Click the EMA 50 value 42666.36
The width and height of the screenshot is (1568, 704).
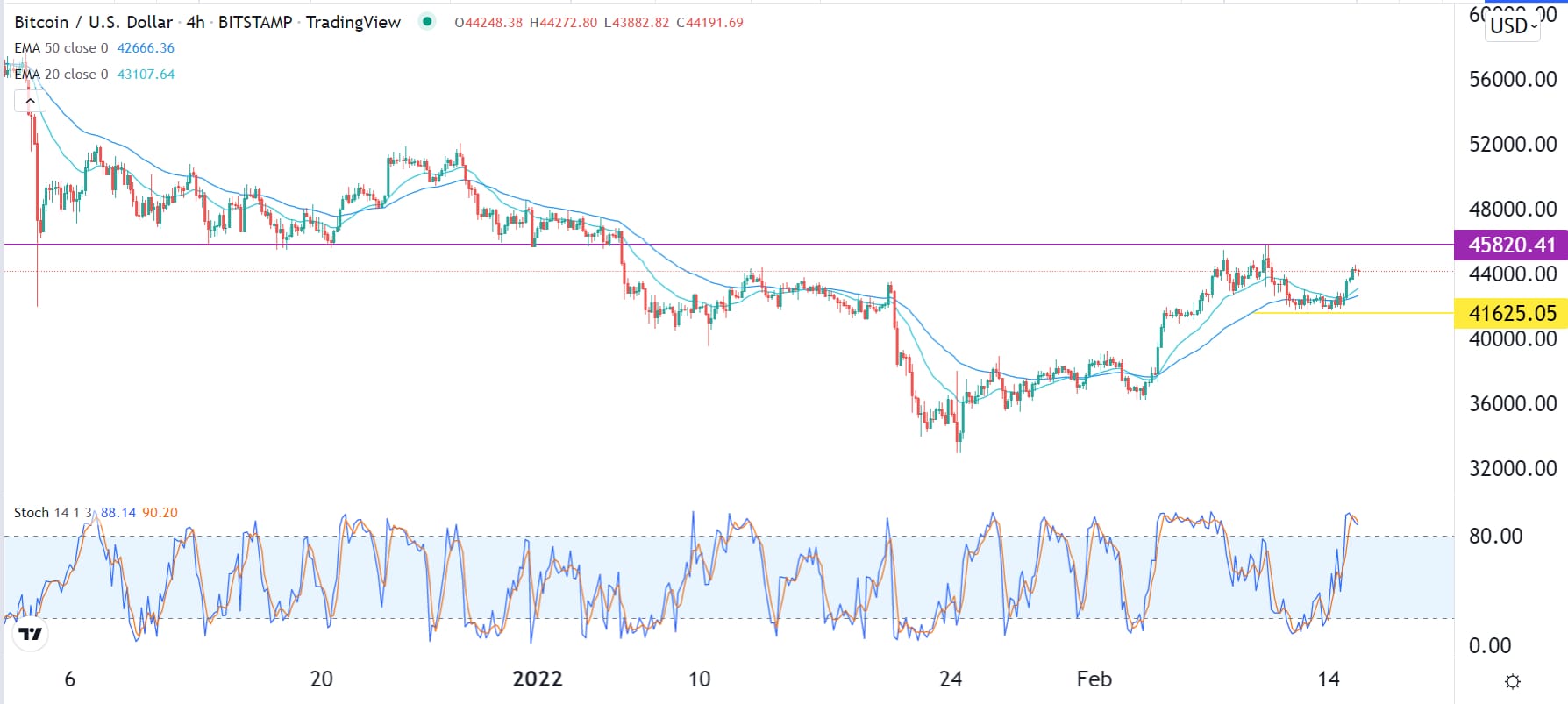pyautogui.click(x=146, y=48)
